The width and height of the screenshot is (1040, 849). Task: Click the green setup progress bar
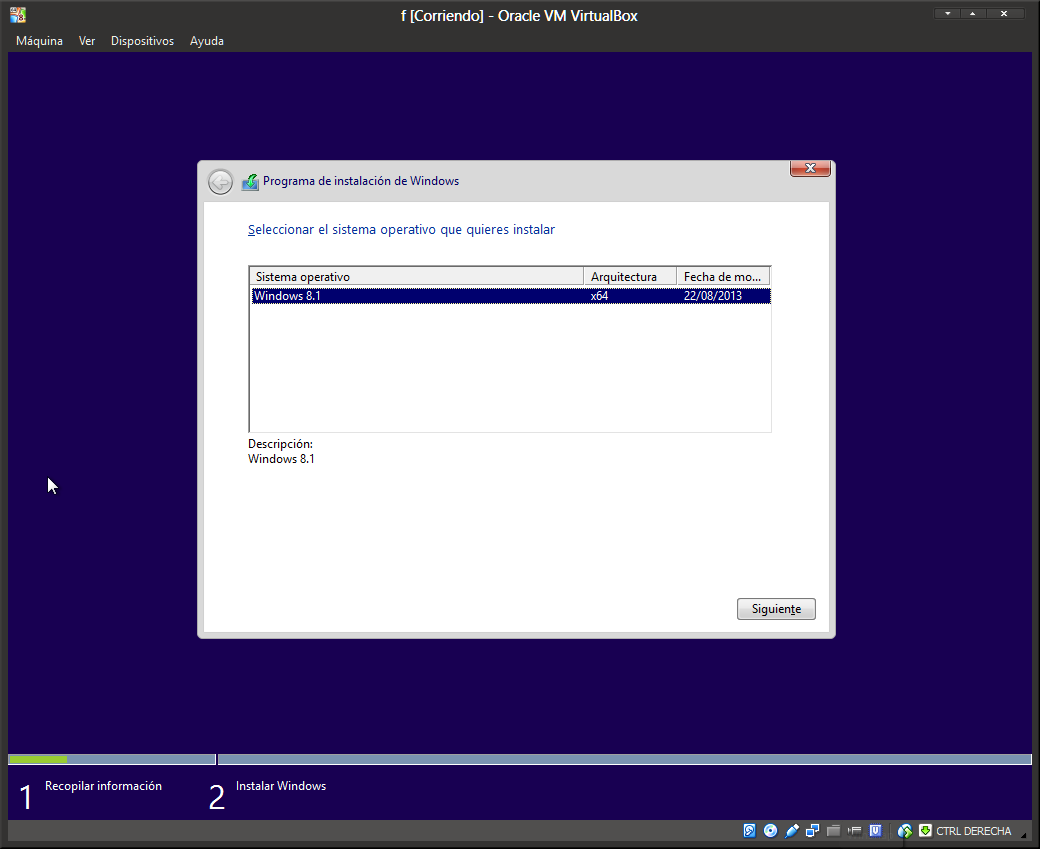(38, 759)
